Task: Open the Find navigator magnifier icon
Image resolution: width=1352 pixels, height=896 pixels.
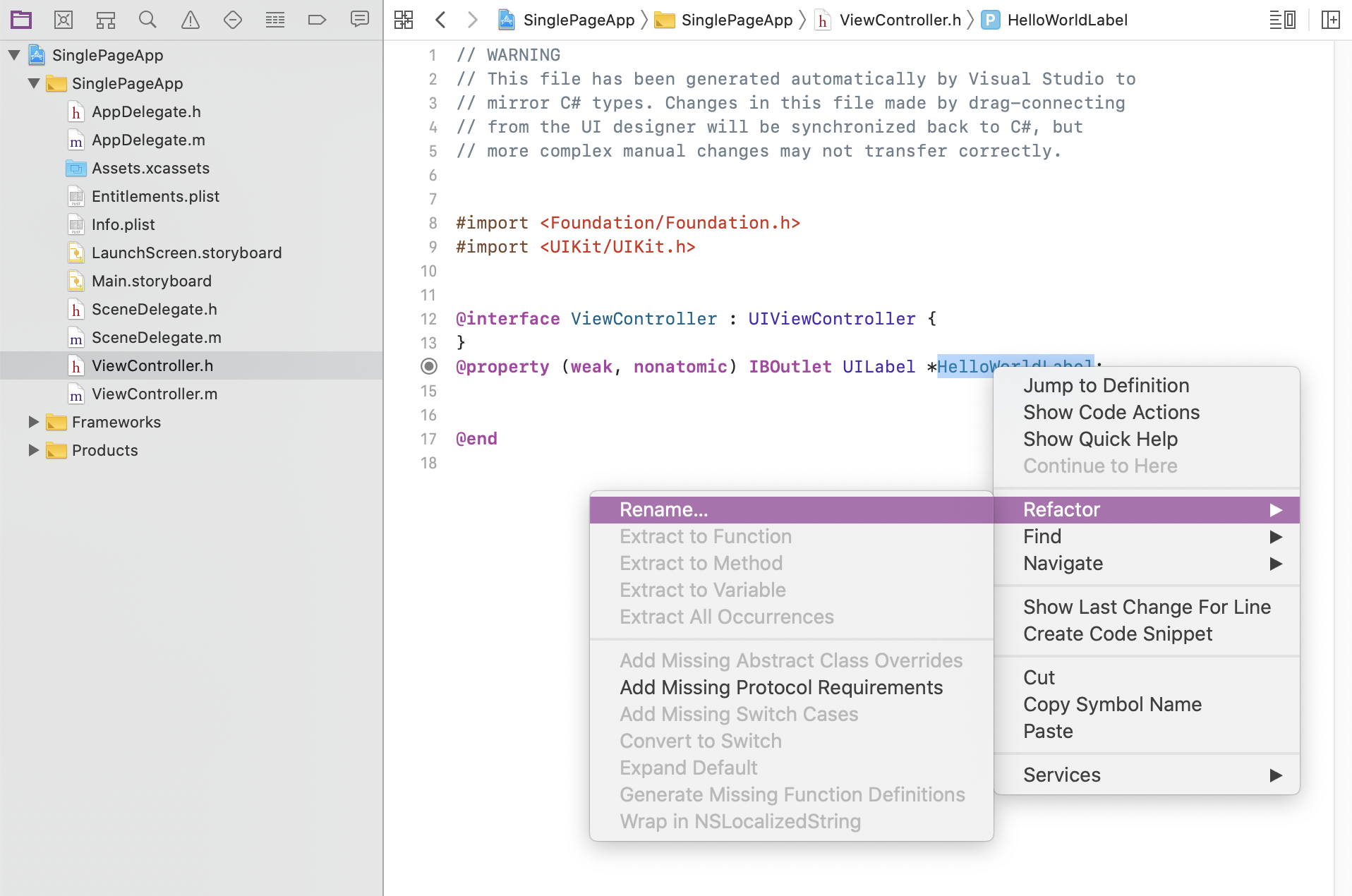Action: click(x=147, y=20)
